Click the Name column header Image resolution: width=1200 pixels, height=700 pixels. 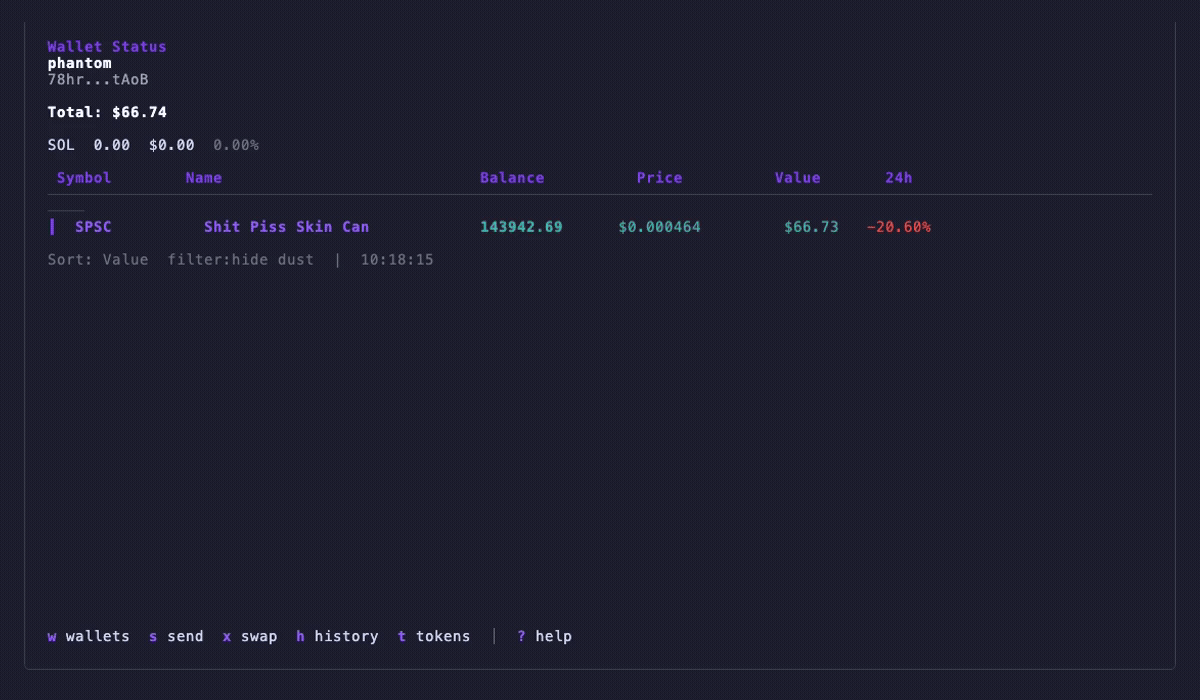pos(204,178)
